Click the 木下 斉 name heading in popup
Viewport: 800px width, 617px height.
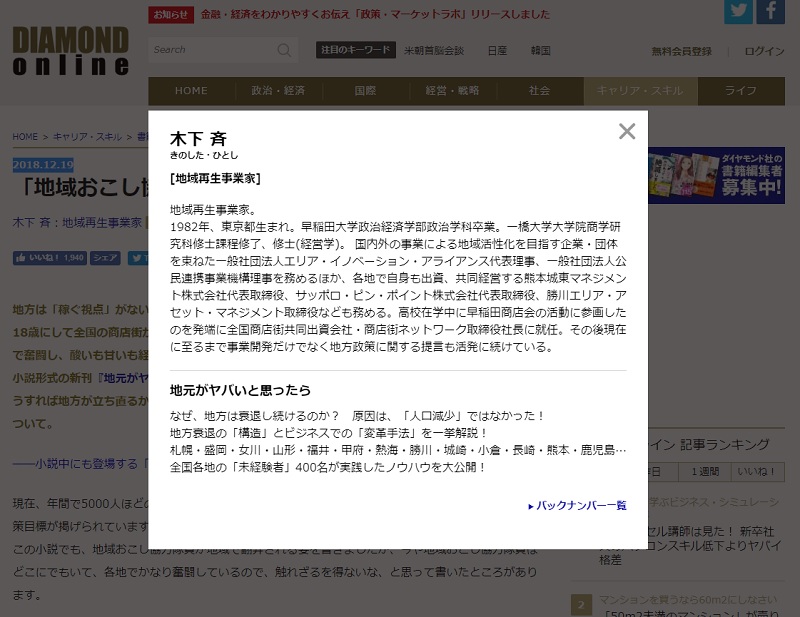point(198,138)
